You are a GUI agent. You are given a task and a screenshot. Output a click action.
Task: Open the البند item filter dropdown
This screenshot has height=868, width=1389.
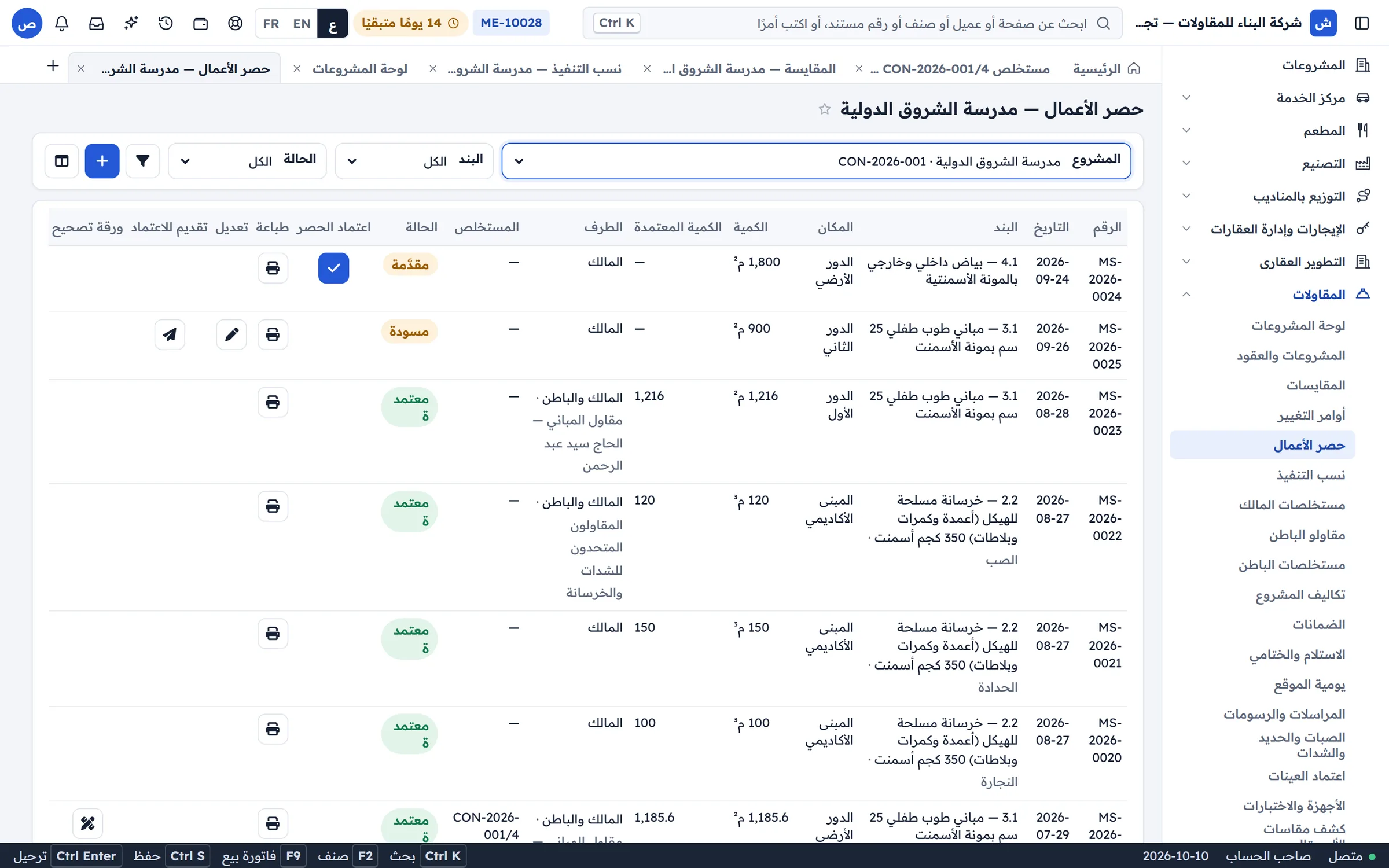tap(414, 161)
